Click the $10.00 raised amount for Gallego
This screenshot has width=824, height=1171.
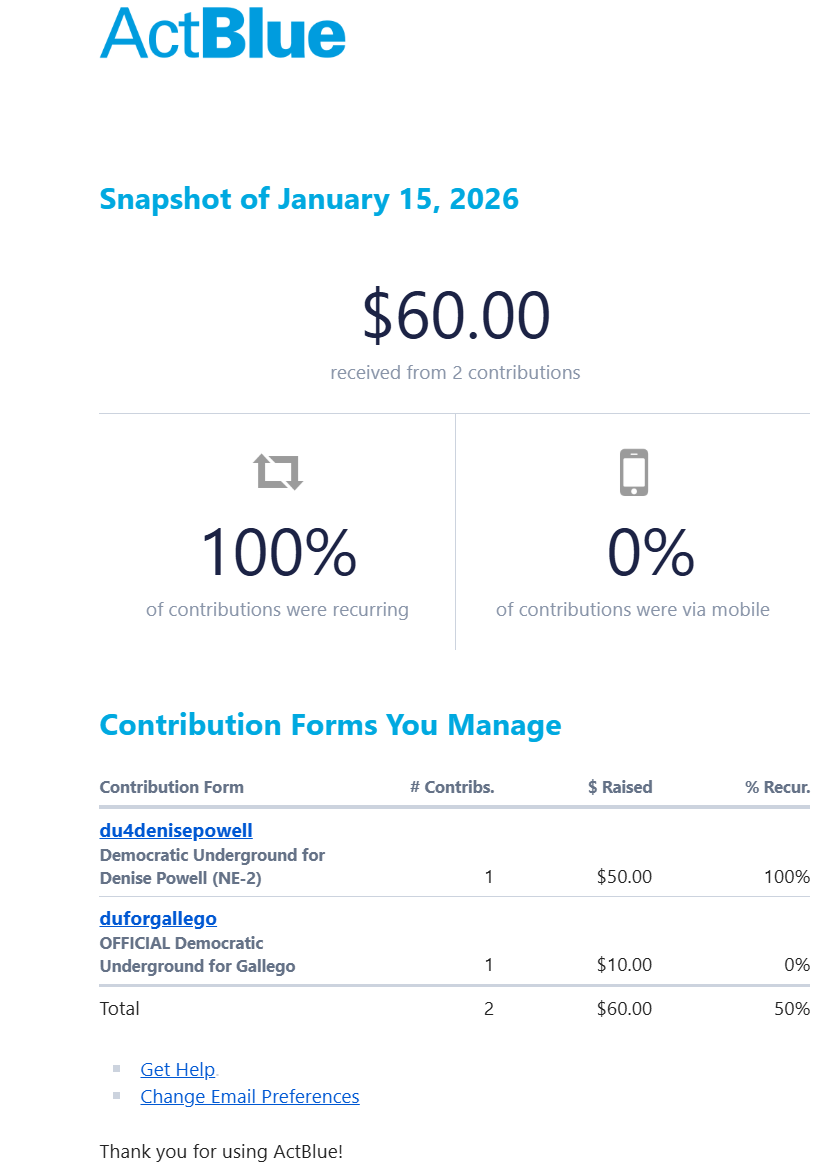pyautogui.click(x=624, y=965)
